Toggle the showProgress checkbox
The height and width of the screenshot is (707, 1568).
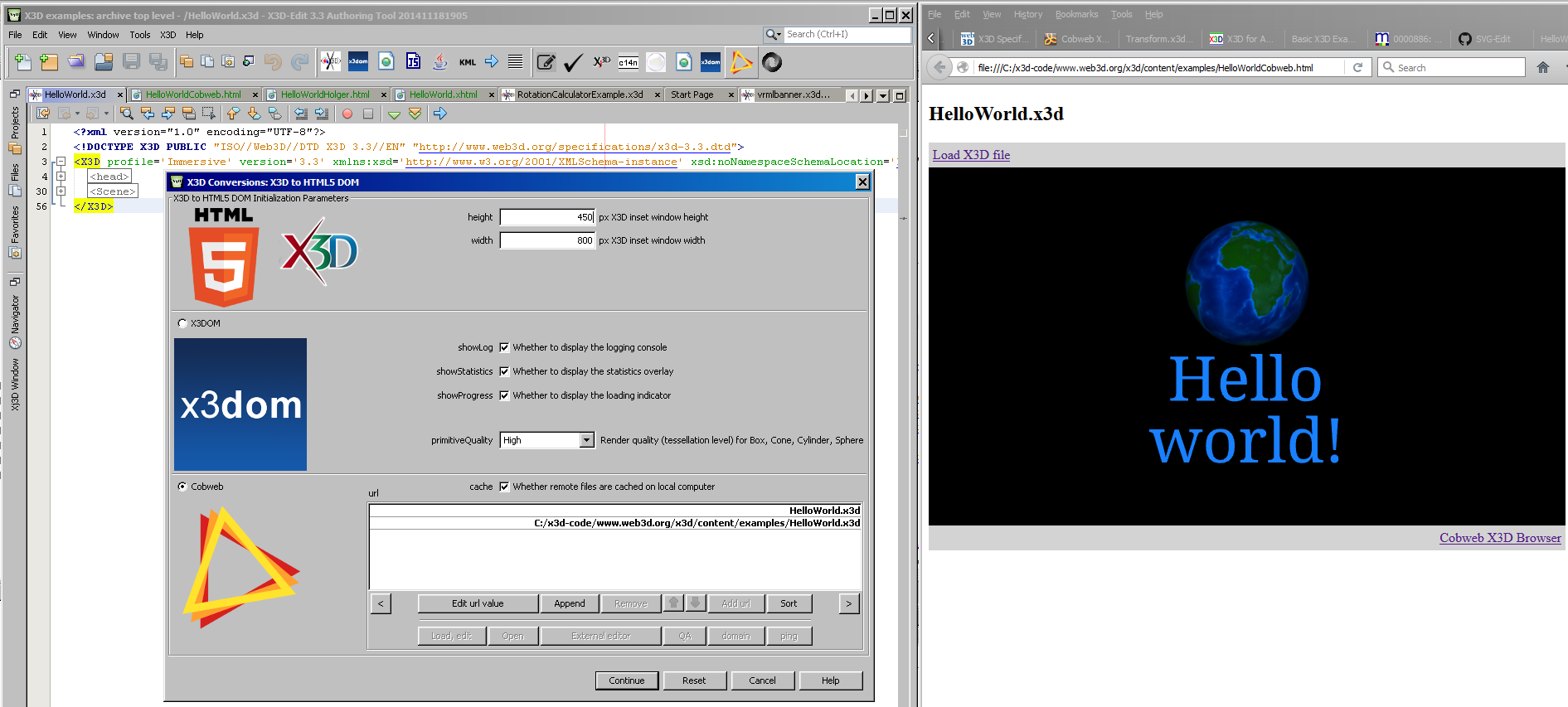coord(504,395)
